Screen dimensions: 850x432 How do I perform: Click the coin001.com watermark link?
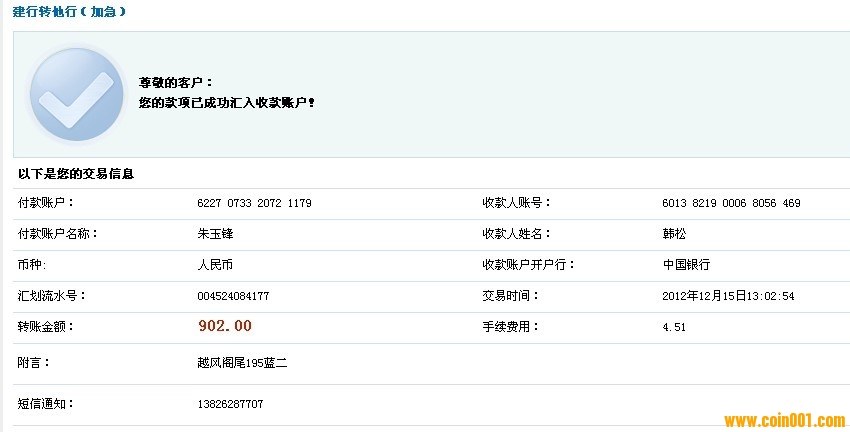pos(784,421)
